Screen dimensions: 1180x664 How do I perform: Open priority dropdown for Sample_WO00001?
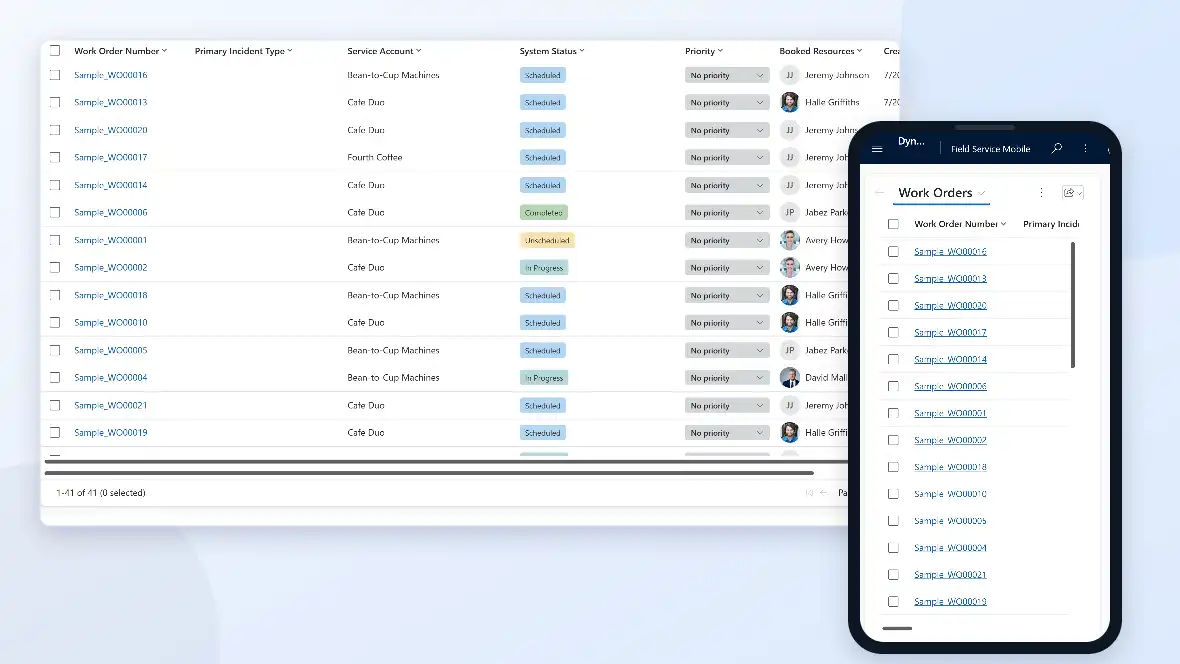pyautogui.click(x=727, y=240)
